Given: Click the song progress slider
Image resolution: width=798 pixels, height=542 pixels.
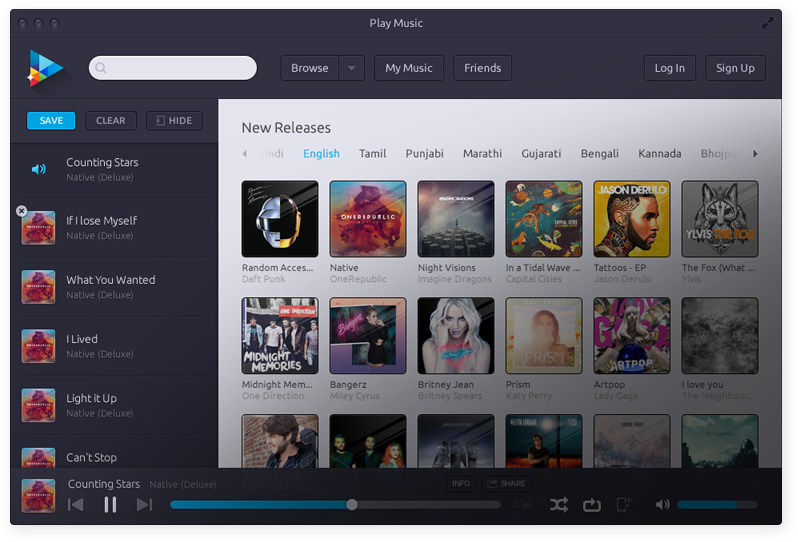Looking at the screenshot, I should tap(335, 505).
